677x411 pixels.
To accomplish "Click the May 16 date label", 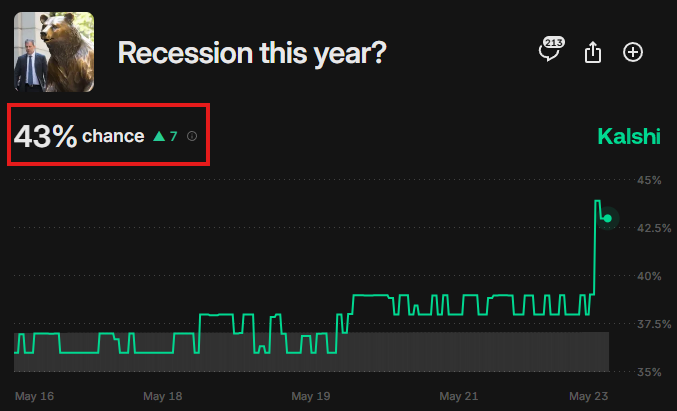I will click(x=34, y=396).
